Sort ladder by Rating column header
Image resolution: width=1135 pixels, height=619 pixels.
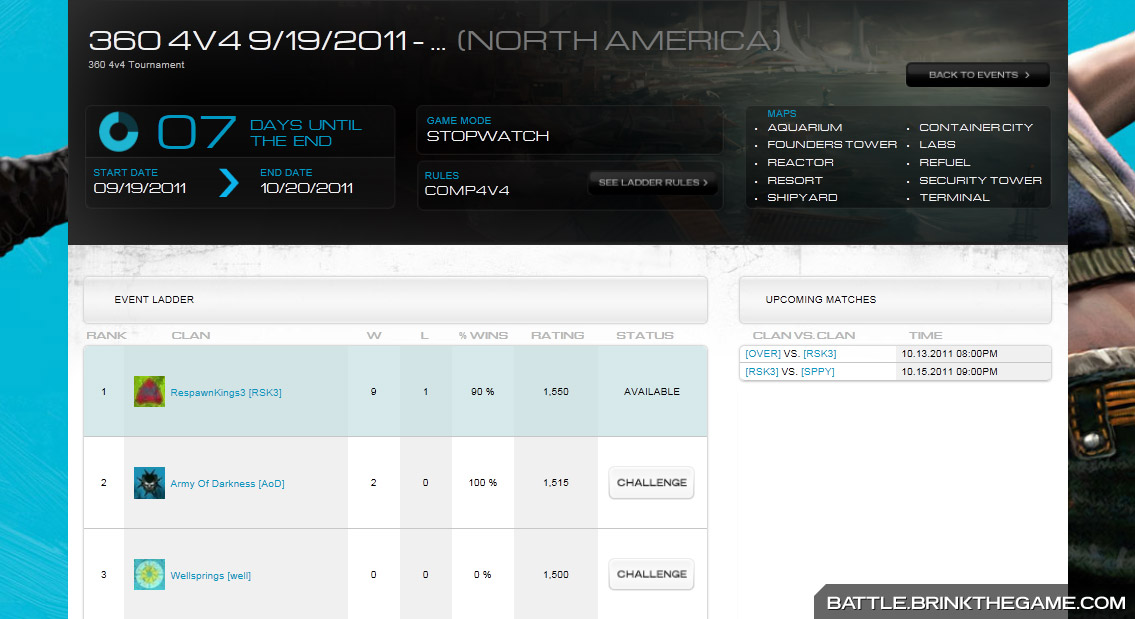[x=557, y=335]
